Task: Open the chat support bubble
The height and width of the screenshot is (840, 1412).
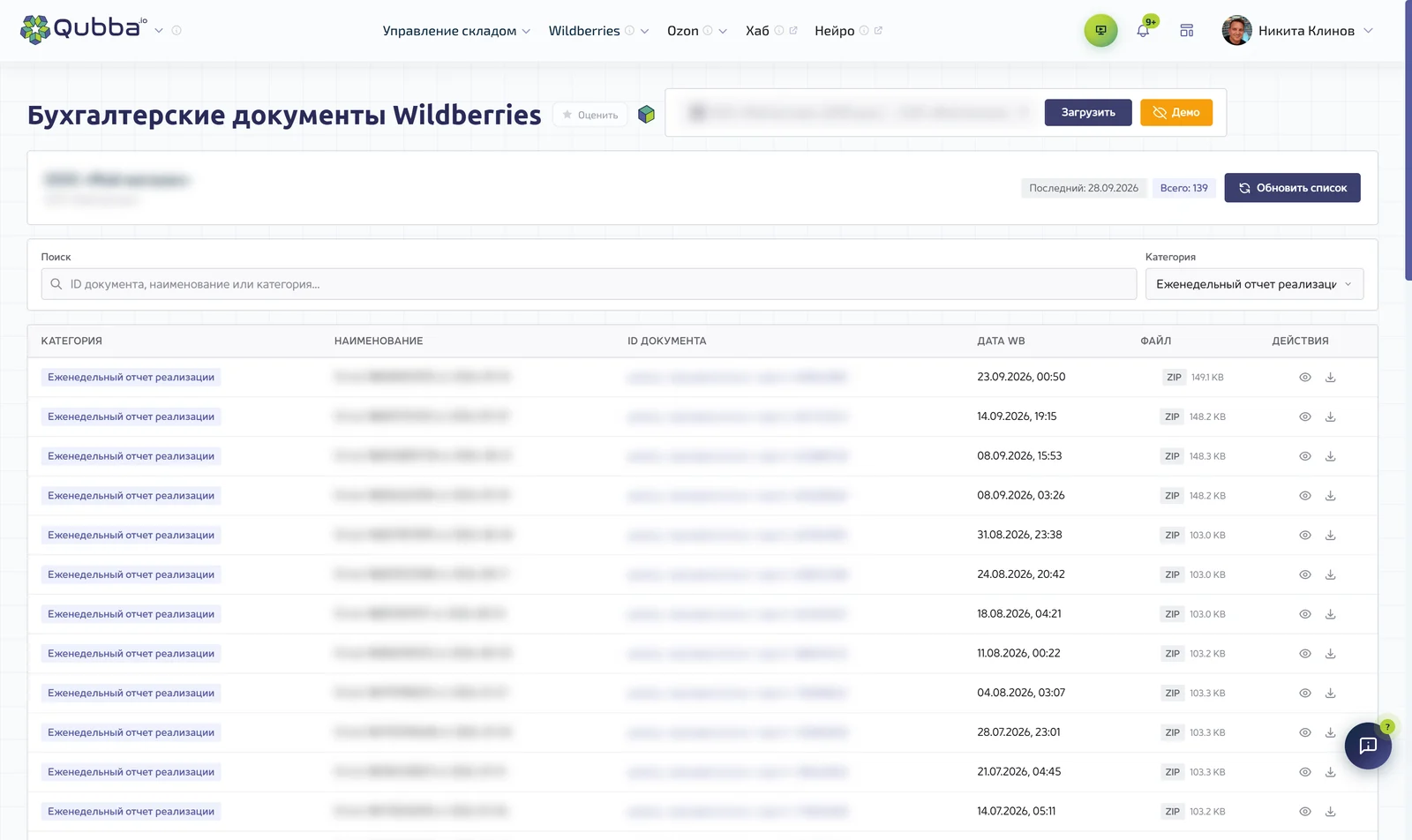Action: [1368, 746]
